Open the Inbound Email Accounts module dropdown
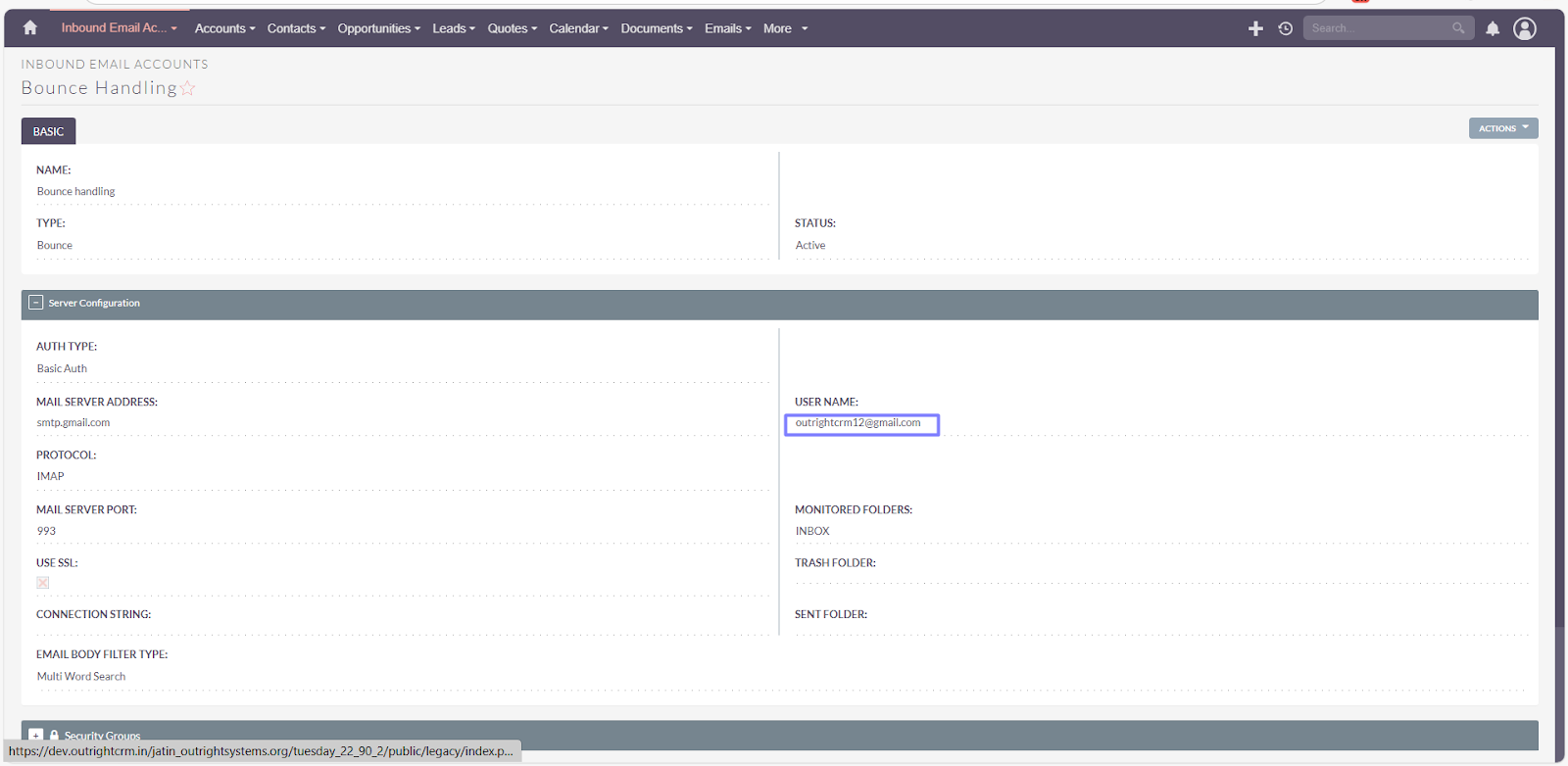Image resolution: width=1568 pixels, height=766 pixels. [x=119, y=28]
